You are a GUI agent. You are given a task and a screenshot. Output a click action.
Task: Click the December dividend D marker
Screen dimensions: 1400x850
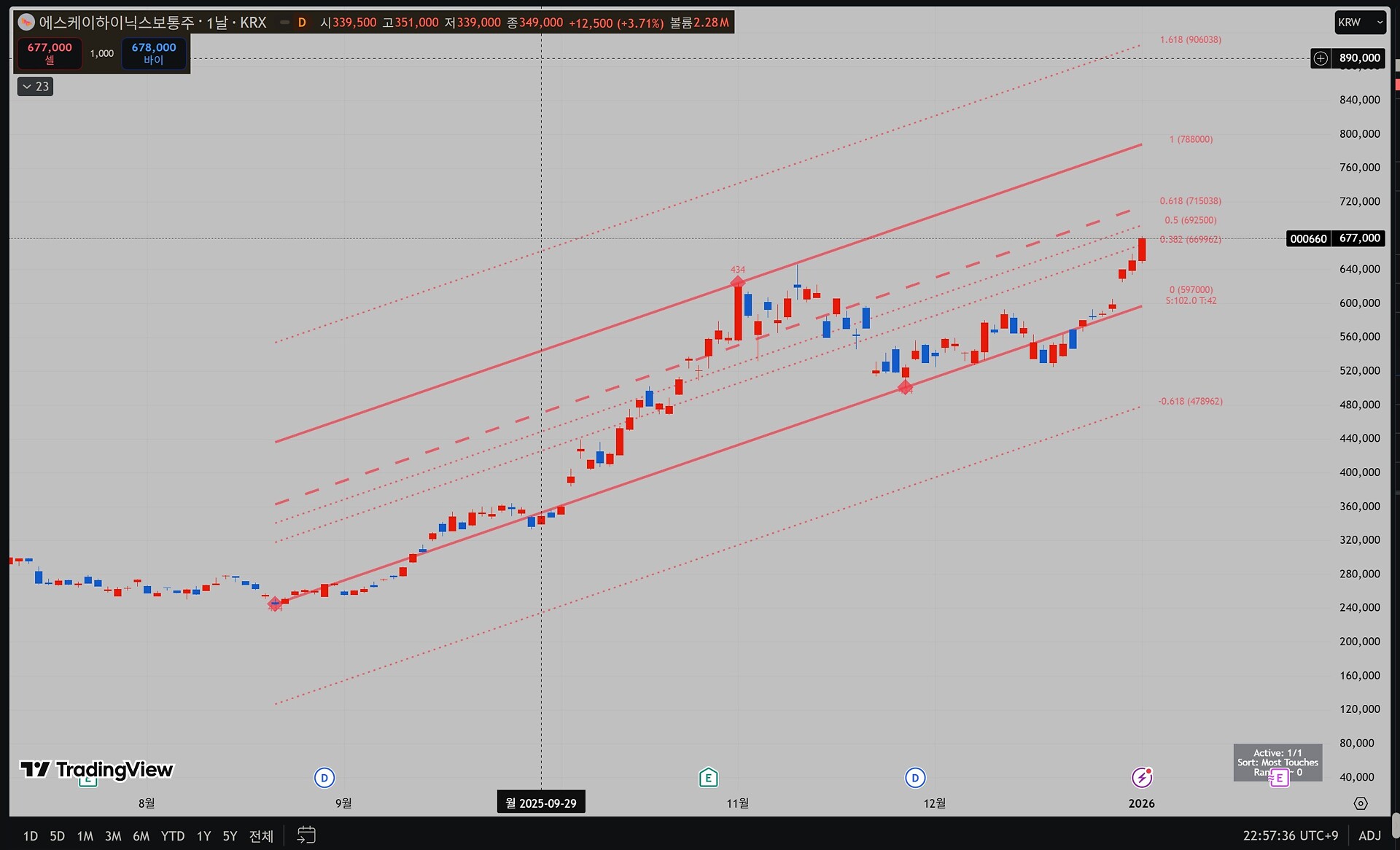pyautogui.click(x=915, y=778)
